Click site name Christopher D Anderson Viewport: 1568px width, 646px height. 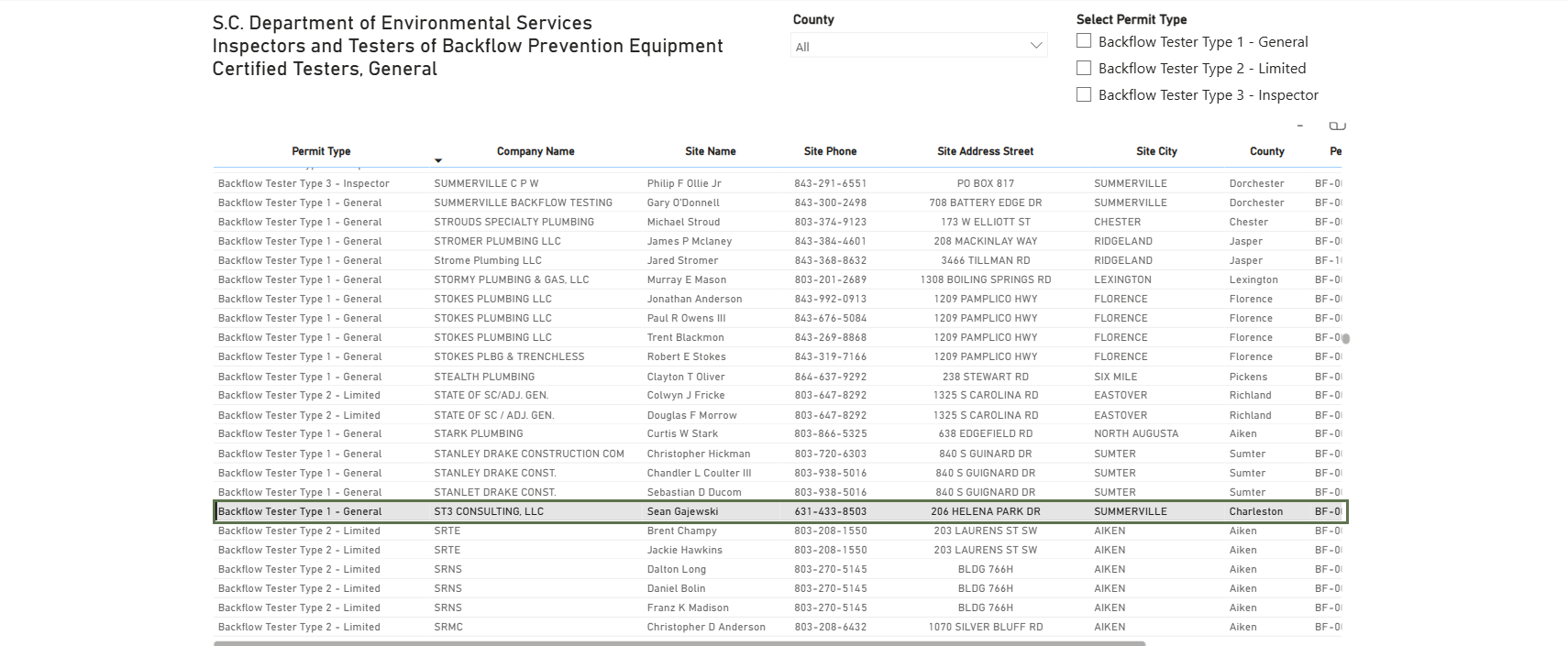(706, 627)
